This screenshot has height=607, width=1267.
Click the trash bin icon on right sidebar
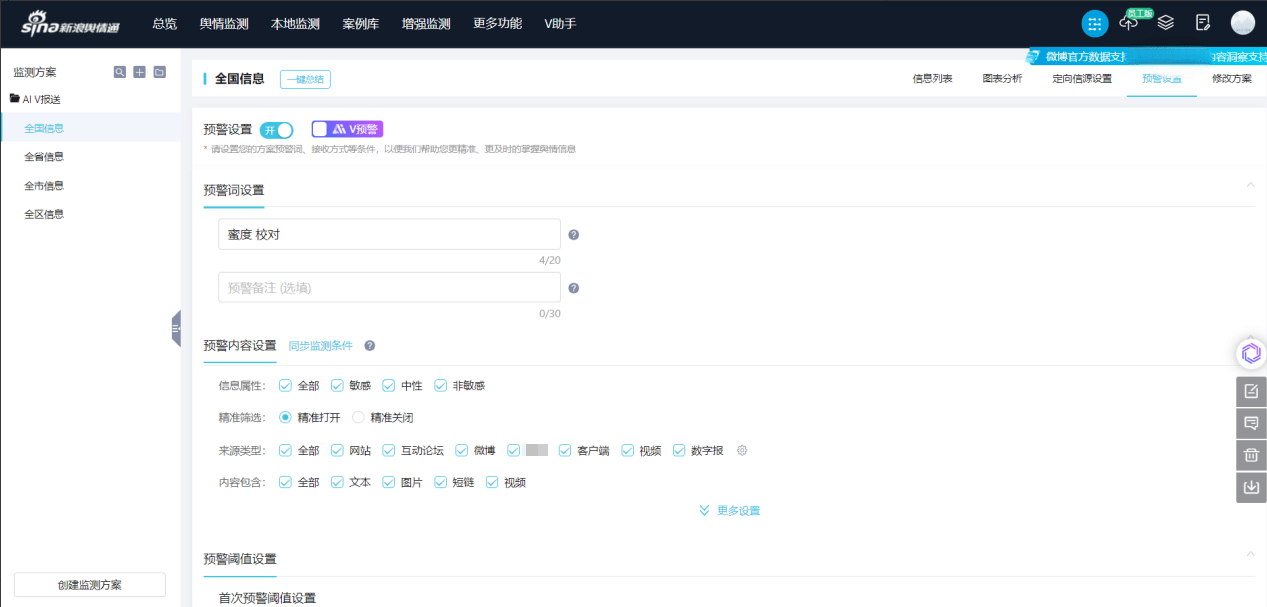1251,456
